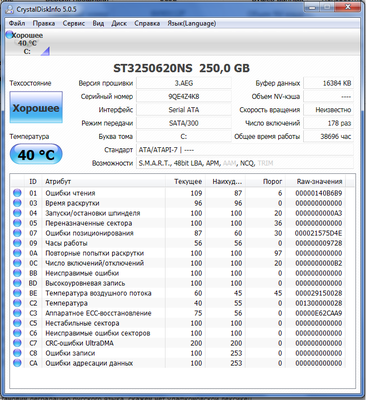Viewport: 366px width, 400px height.
Task: Open the Язык(Language) menu
Action: click(191, 23)
